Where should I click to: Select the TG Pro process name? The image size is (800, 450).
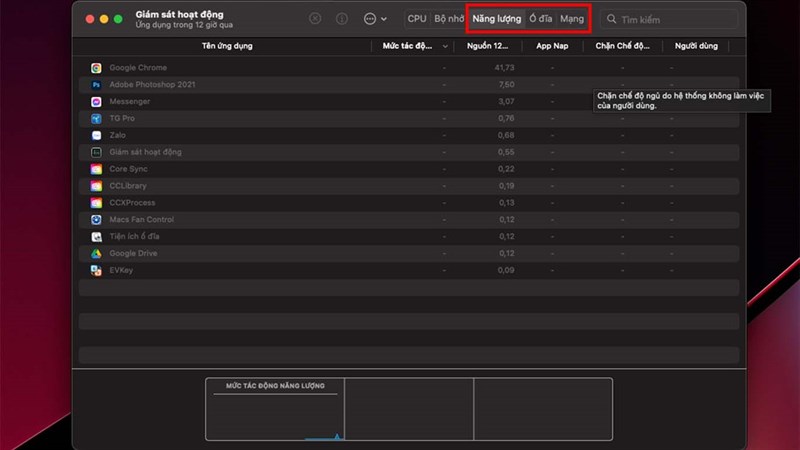(x=122, y=118)
